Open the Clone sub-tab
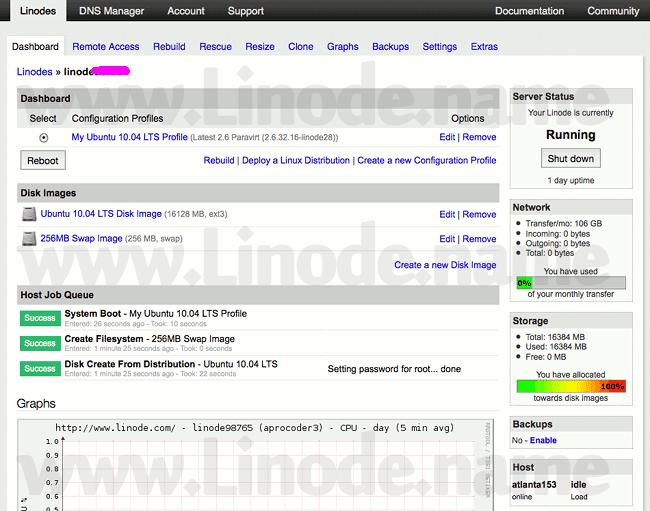650x511 pixels. coord(301,46)
